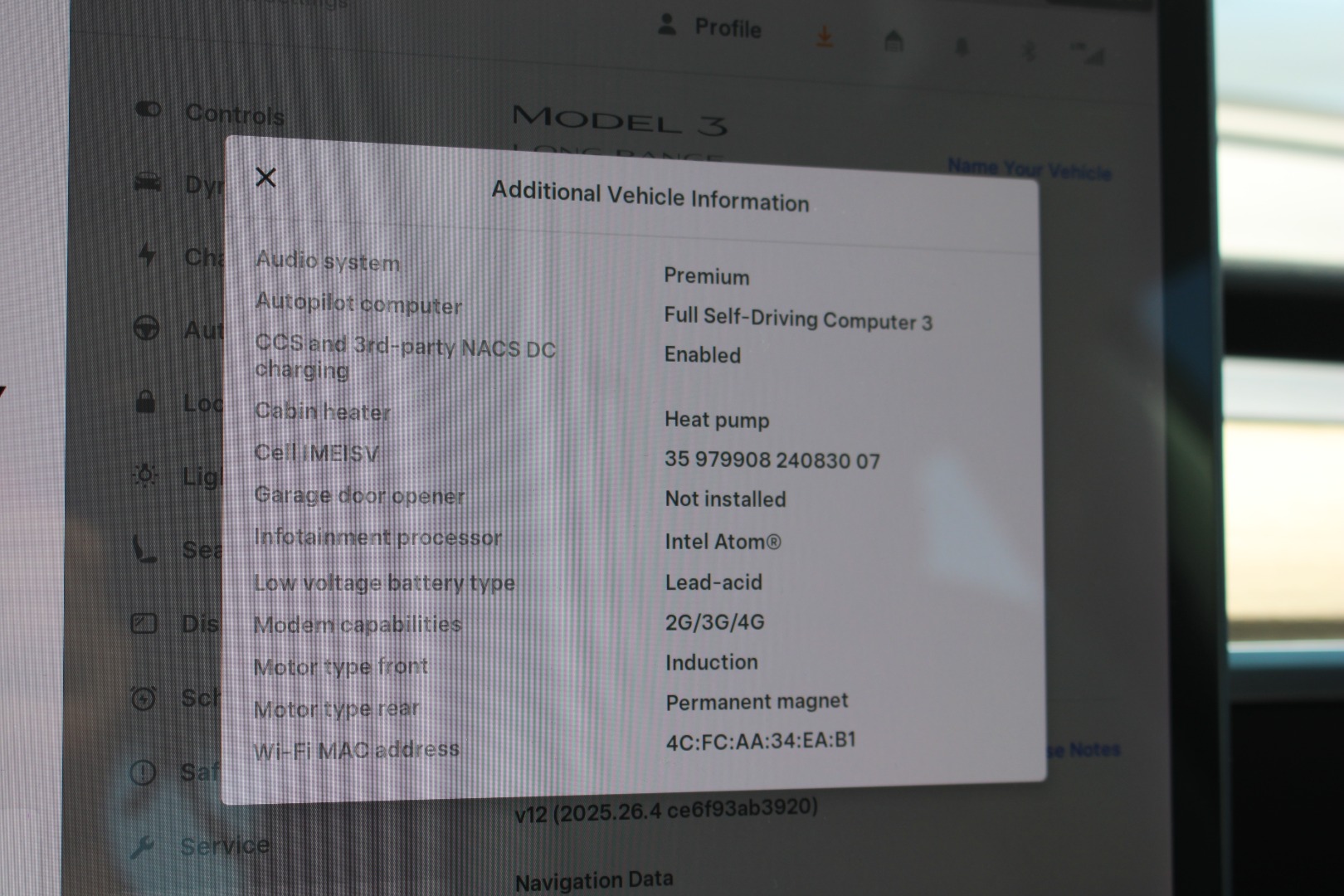Tap the garage HomeLink icon in status bar
Viewport: 1344px width, 896px height.
point(894,41)
